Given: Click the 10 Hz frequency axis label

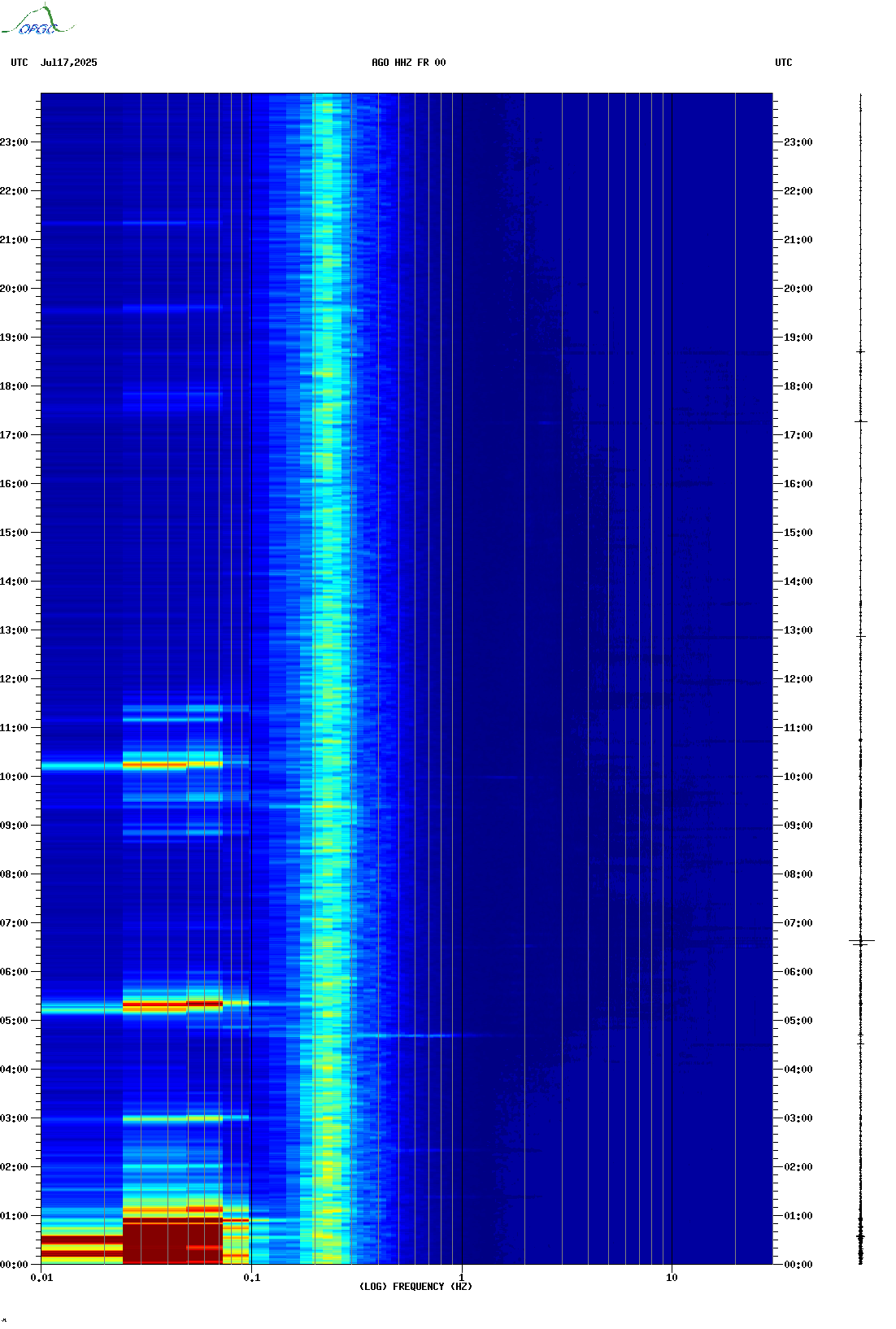Looking at the screenshot, I should click(x=672, y=1278).
